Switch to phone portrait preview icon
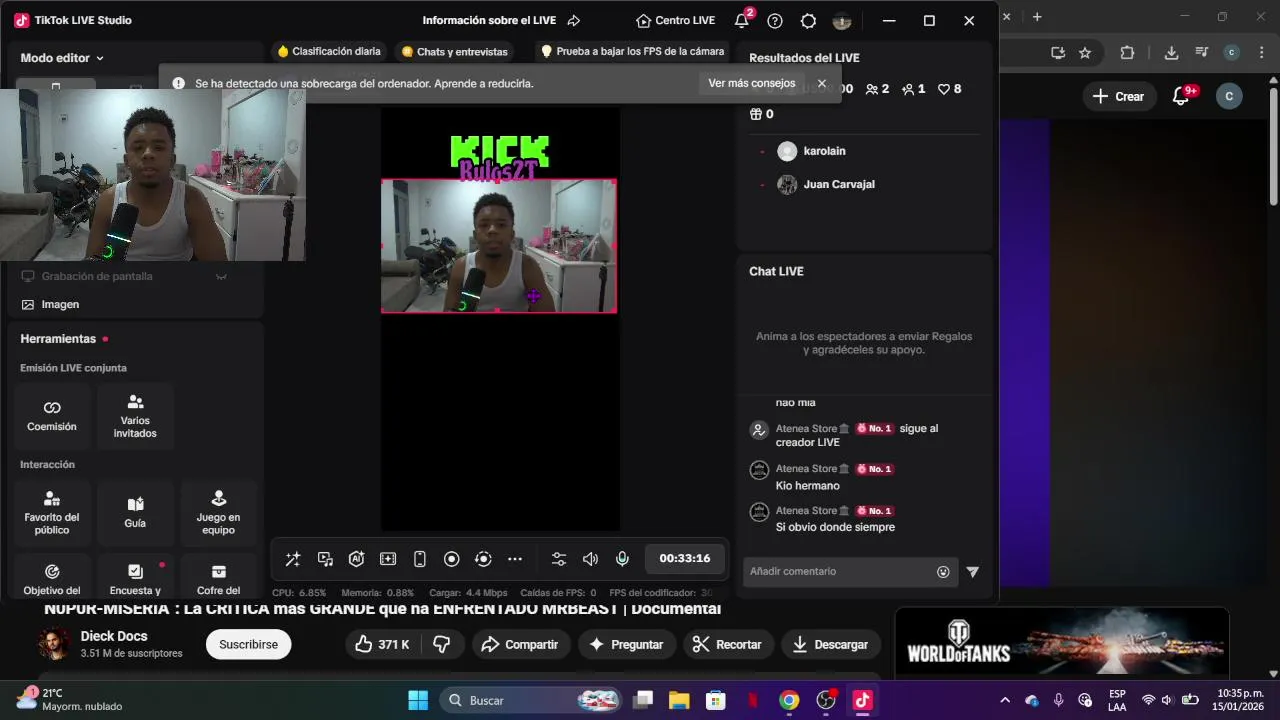Image resolution: width=1280 pixels, height=720 pixels. [x=420, y=559]
